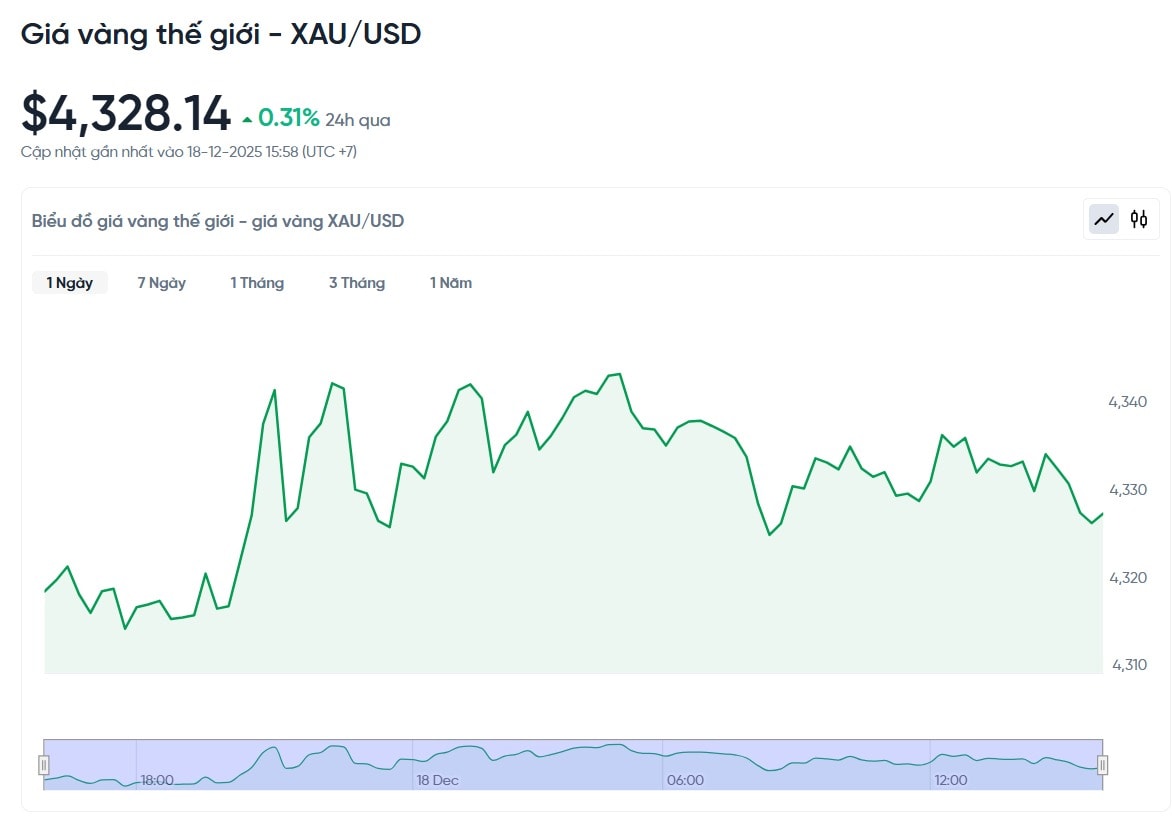1172x819 pixels.
Task: Click the Giá vàng thế giới - XAU/USD heading
Action: 221,34
